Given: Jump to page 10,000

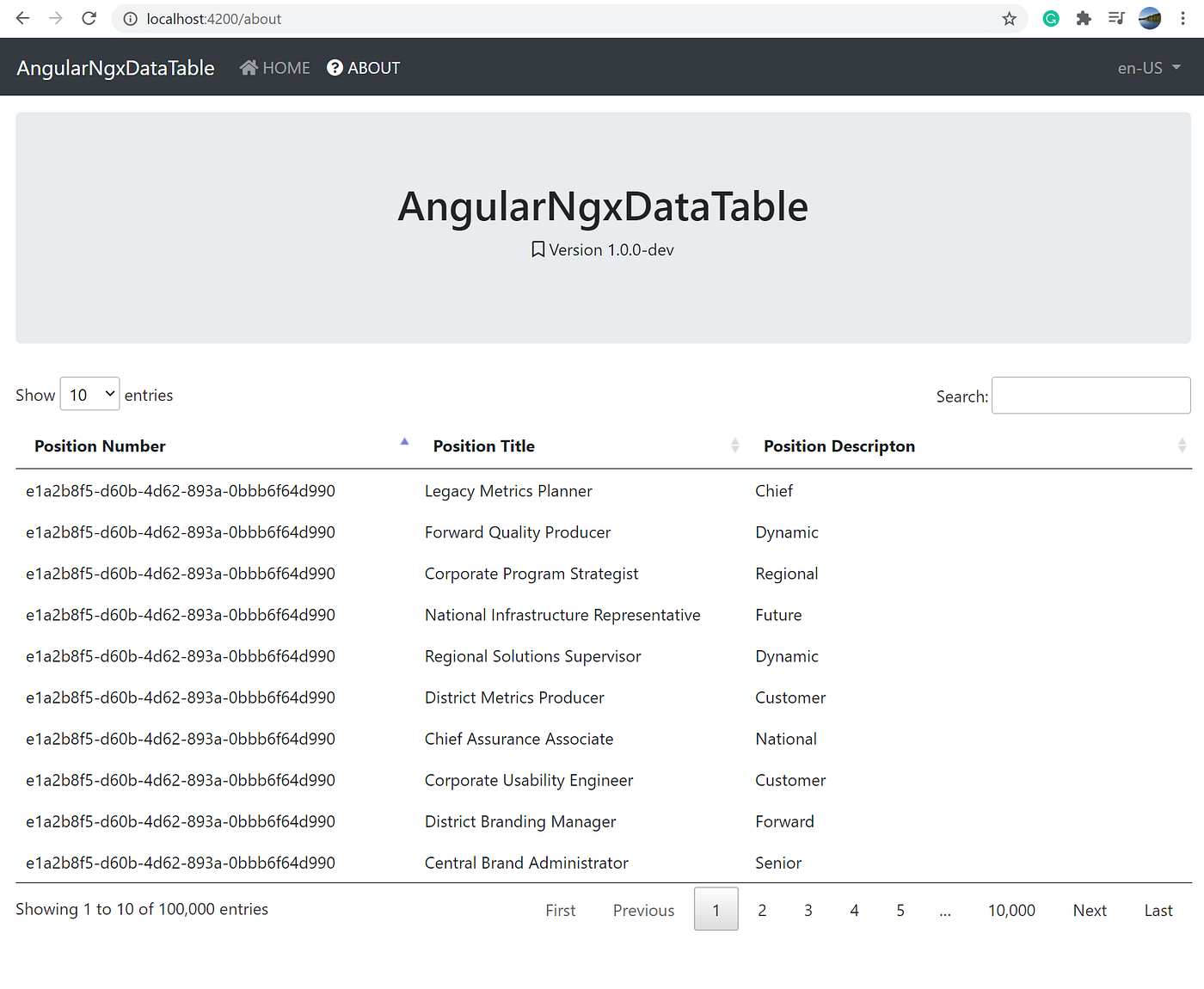Looking at the screenshot, I should click(x=1011, y=909).
